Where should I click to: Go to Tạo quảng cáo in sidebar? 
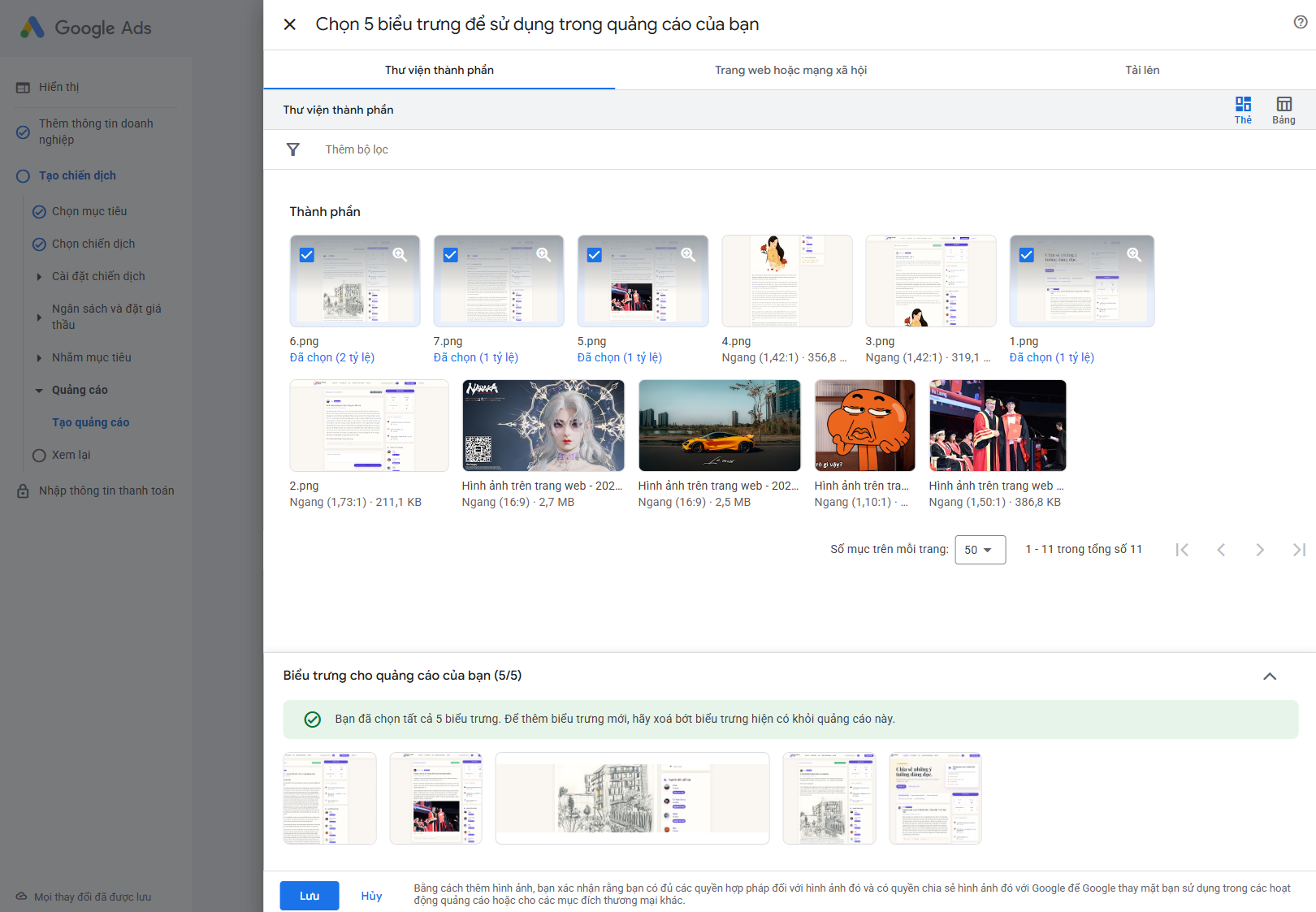coord(91,422)
